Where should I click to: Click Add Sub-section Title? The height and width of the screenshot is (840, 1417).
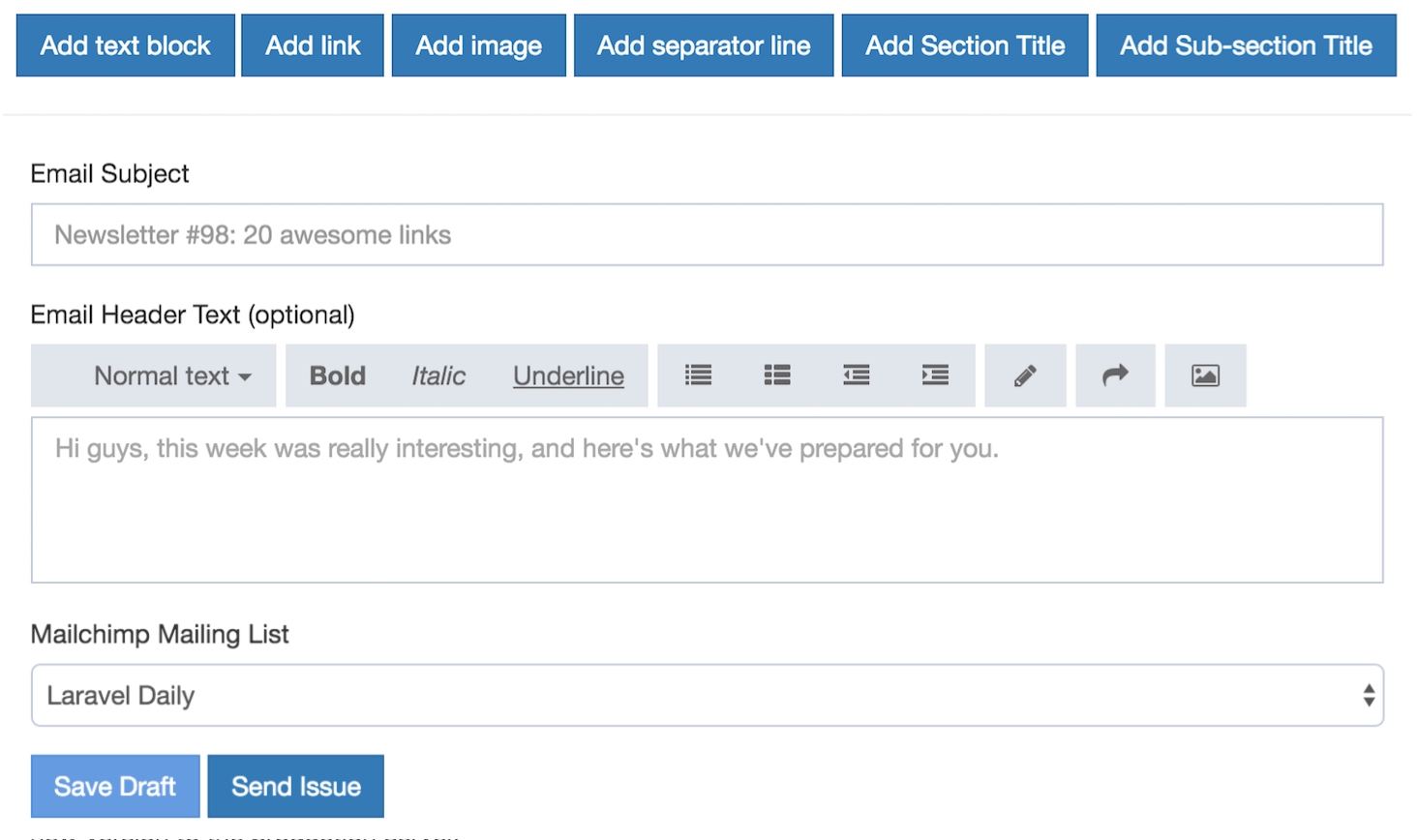coord(1246,45)
